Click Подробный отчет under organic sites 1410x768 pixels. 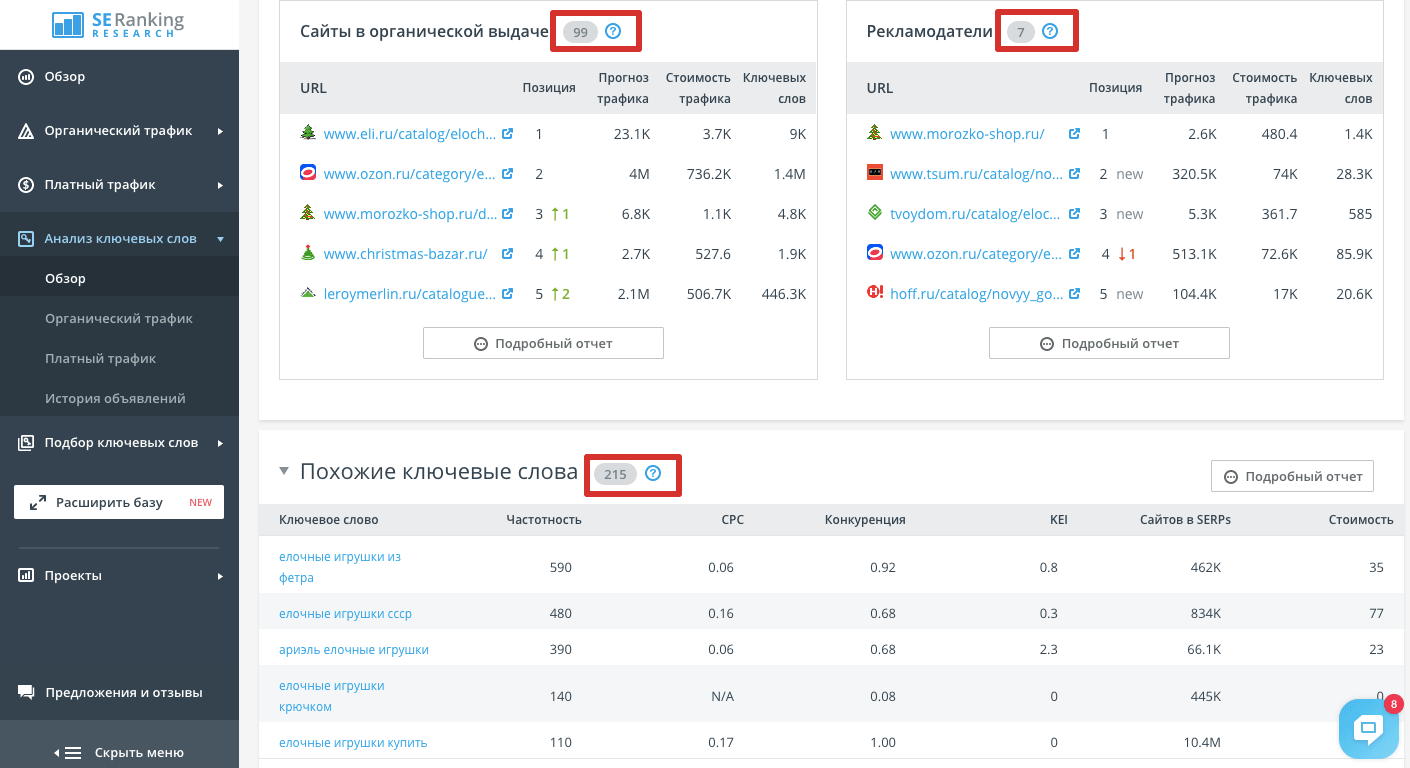tap(543, 343)
